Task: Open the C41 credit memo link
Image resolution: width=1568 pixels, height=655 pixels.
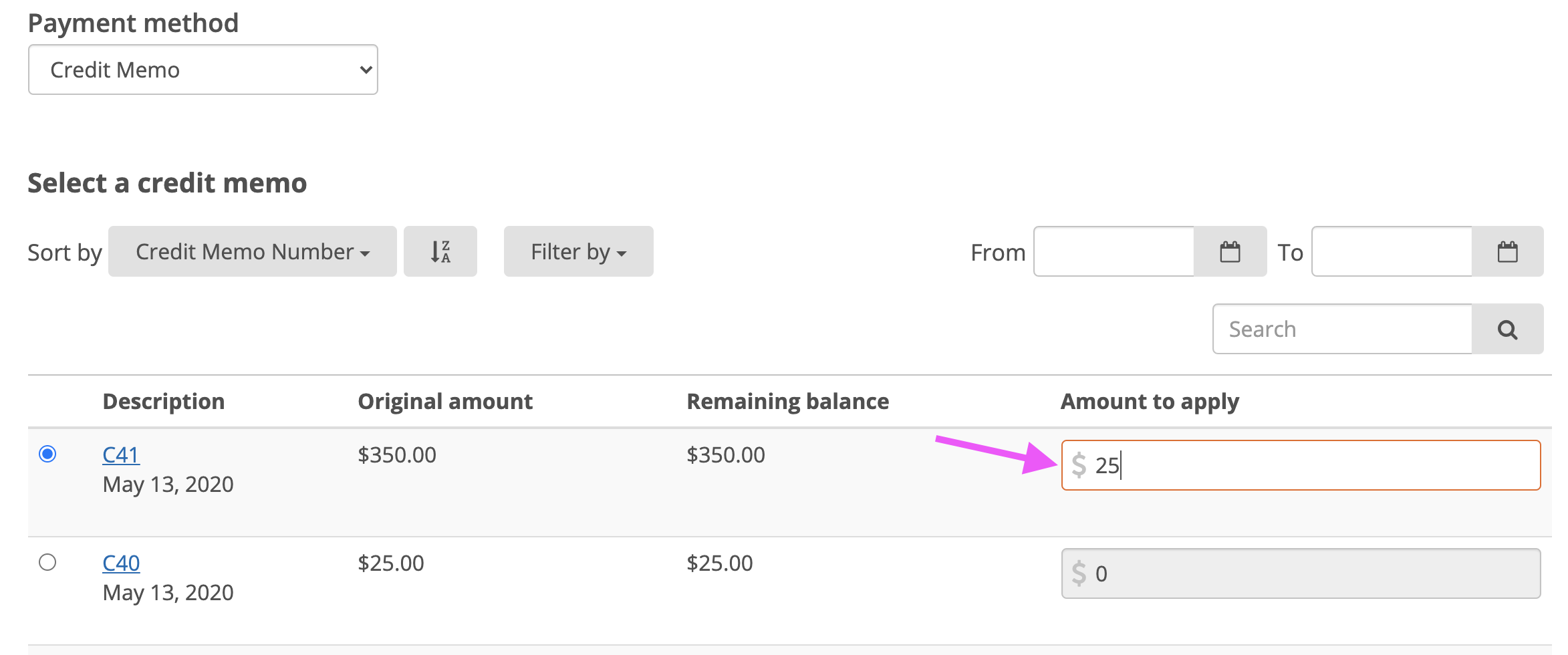Action: (121, 454)
